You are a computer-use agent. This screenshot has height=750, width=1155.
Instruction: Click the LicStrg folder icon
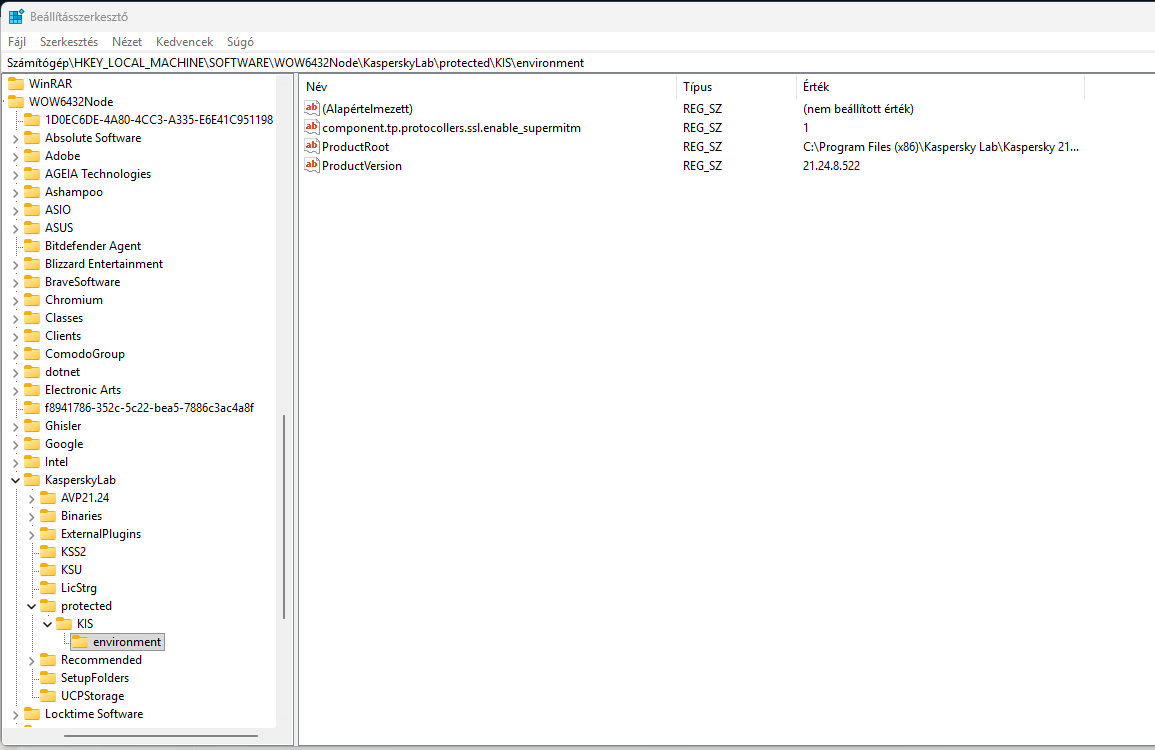tap(48, 587)
